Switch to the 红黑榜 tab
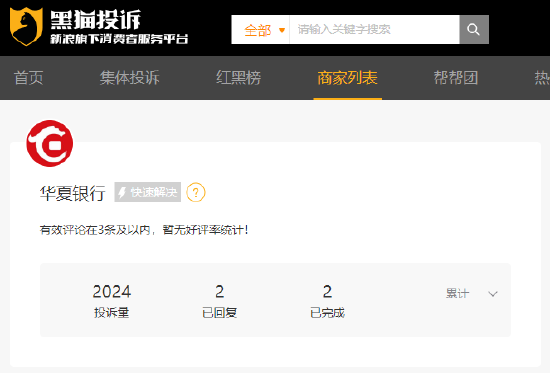Image resolution: width=550 pixels, height=373 pixels. [x=239, y=78]
